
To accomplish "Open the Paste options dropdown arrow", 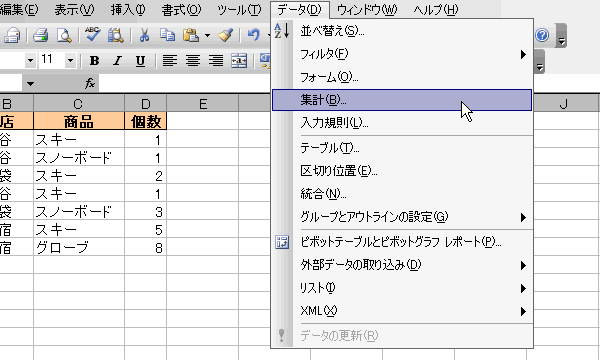I will pos(207,36).
